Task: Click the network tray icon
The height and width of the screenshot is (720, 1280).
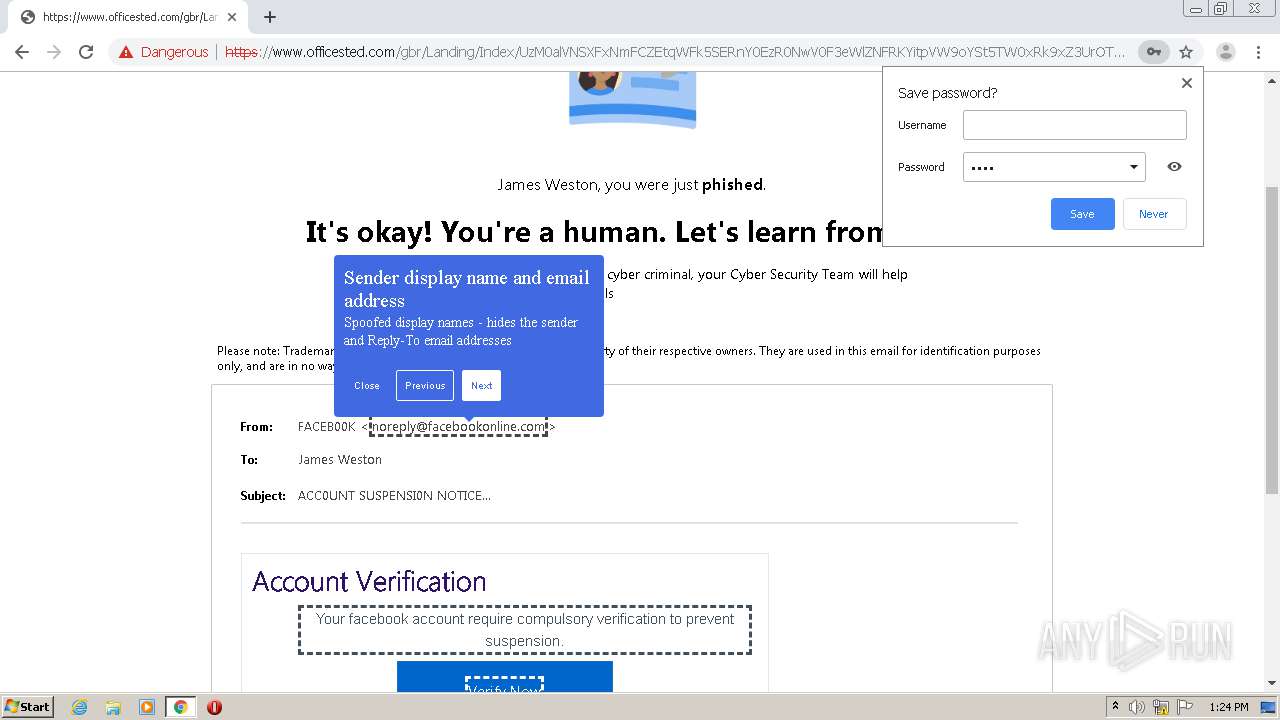Action: click(x=1161, y=707)
